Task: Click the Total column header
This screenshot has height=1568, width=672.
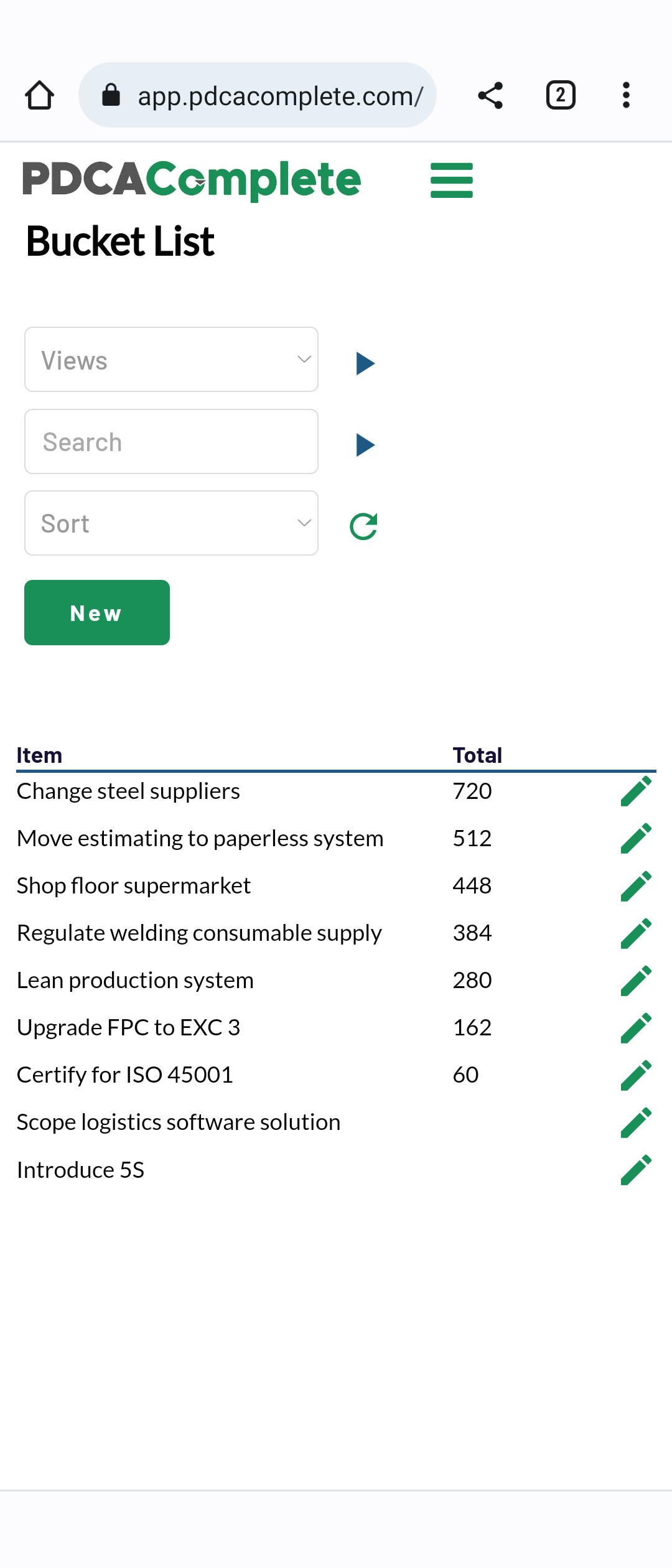Action: [477, 755]
